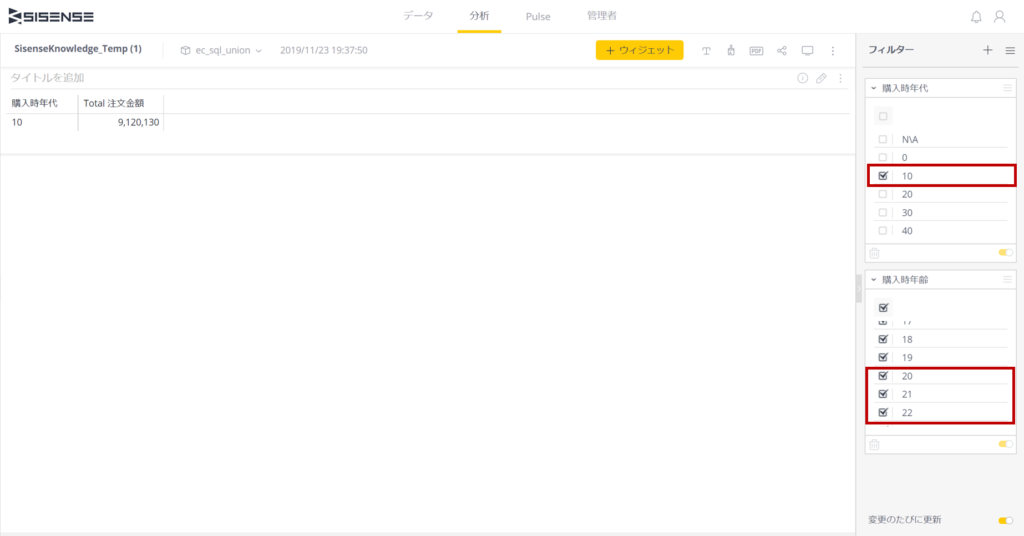Open the user profile menu
Viewport: 1024px width, 536px height.
[999, 17]
